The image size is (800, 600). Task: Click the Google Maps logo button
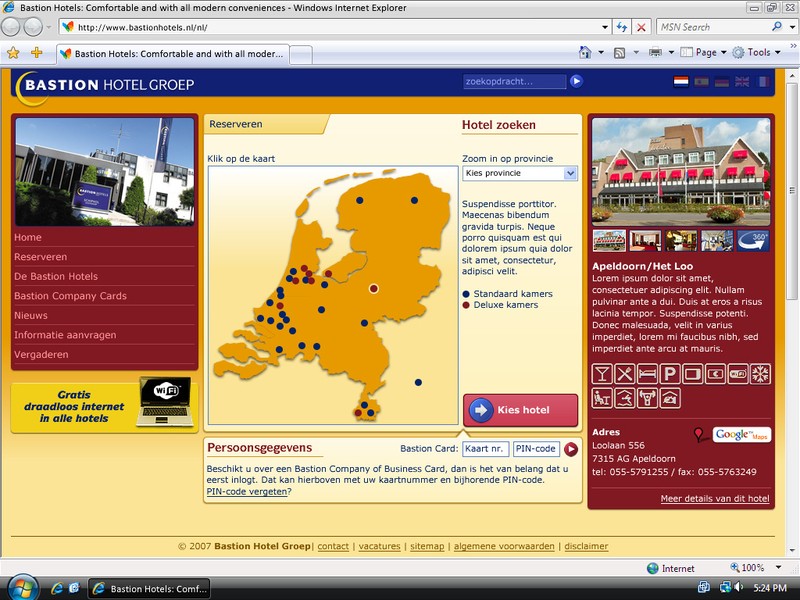741,435
